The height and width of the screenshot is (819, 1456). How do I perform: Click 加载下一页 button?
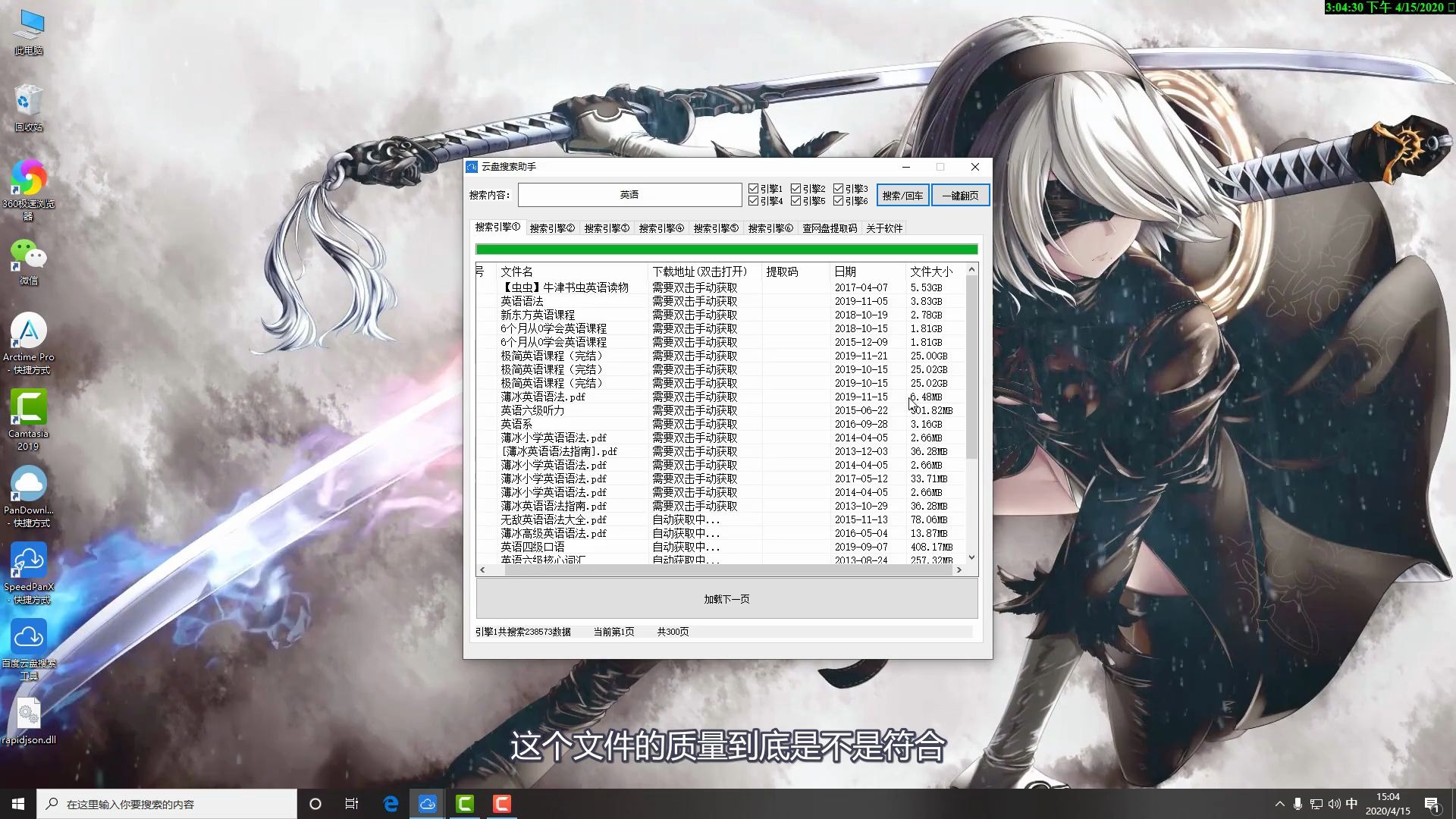tap(726, 599)
